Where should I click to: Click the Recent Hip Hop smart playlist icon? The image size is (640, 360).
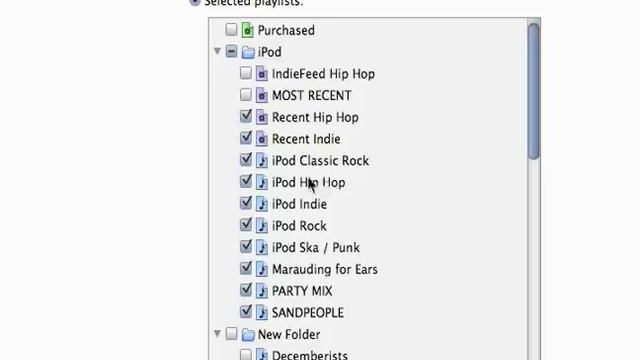262,118
